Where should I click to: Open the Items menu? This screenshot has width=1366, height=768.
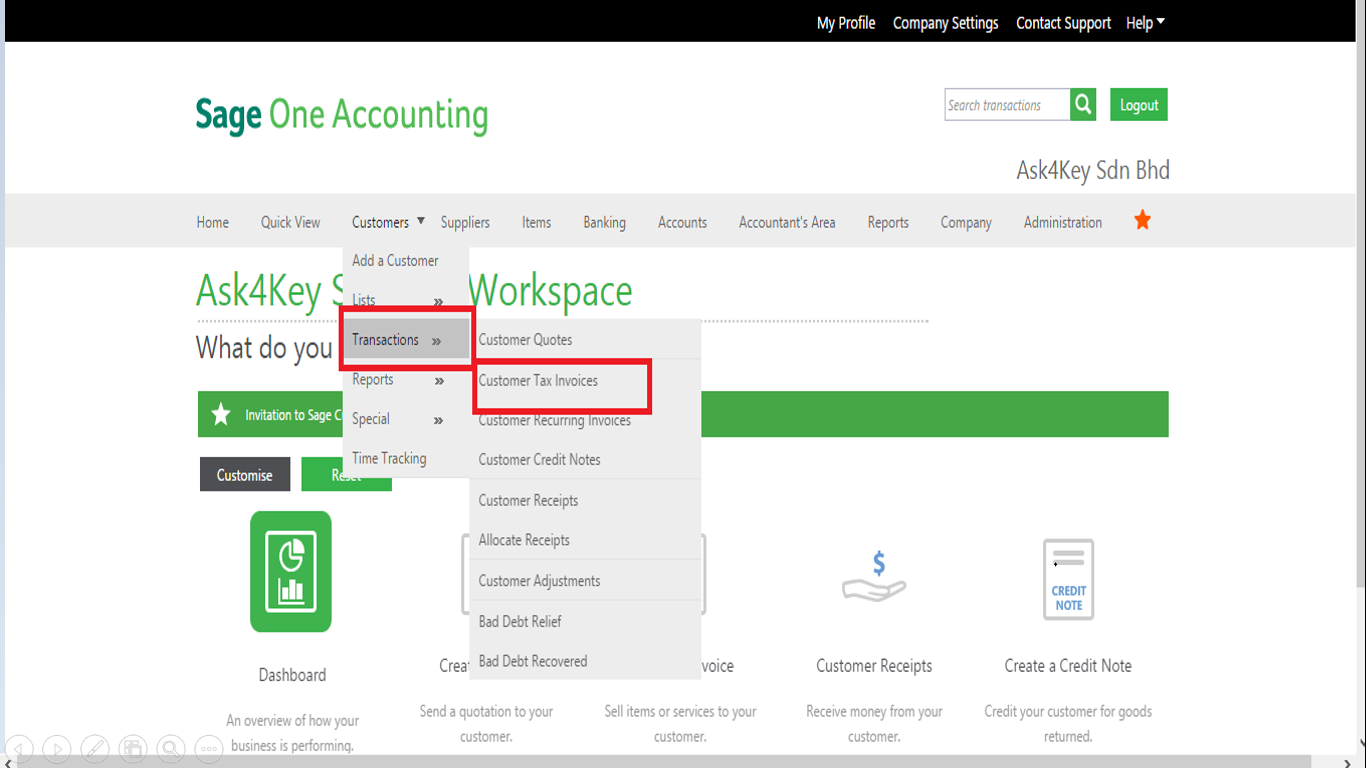(536, 222)
